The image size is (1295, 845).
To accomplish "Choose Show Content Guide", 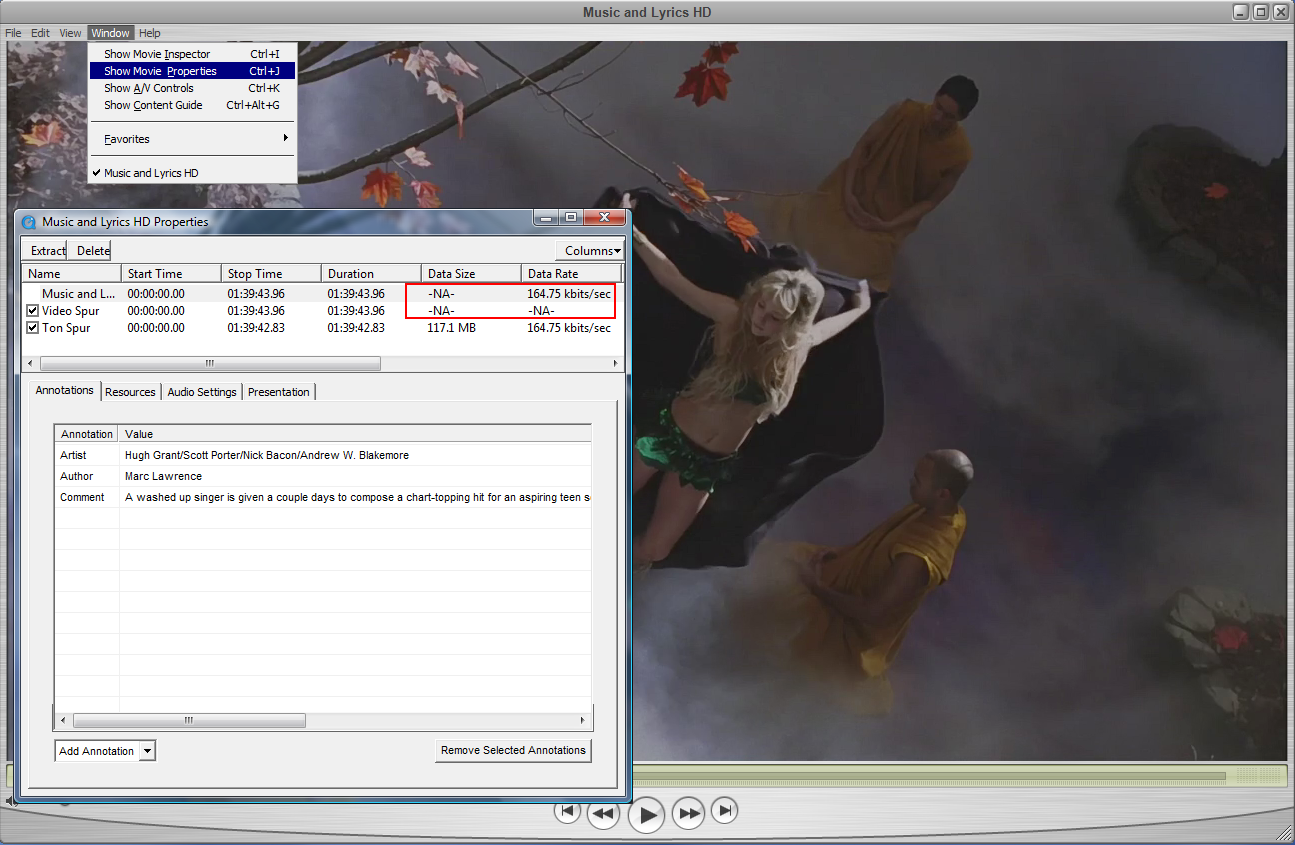I will [x=192, y=105].
